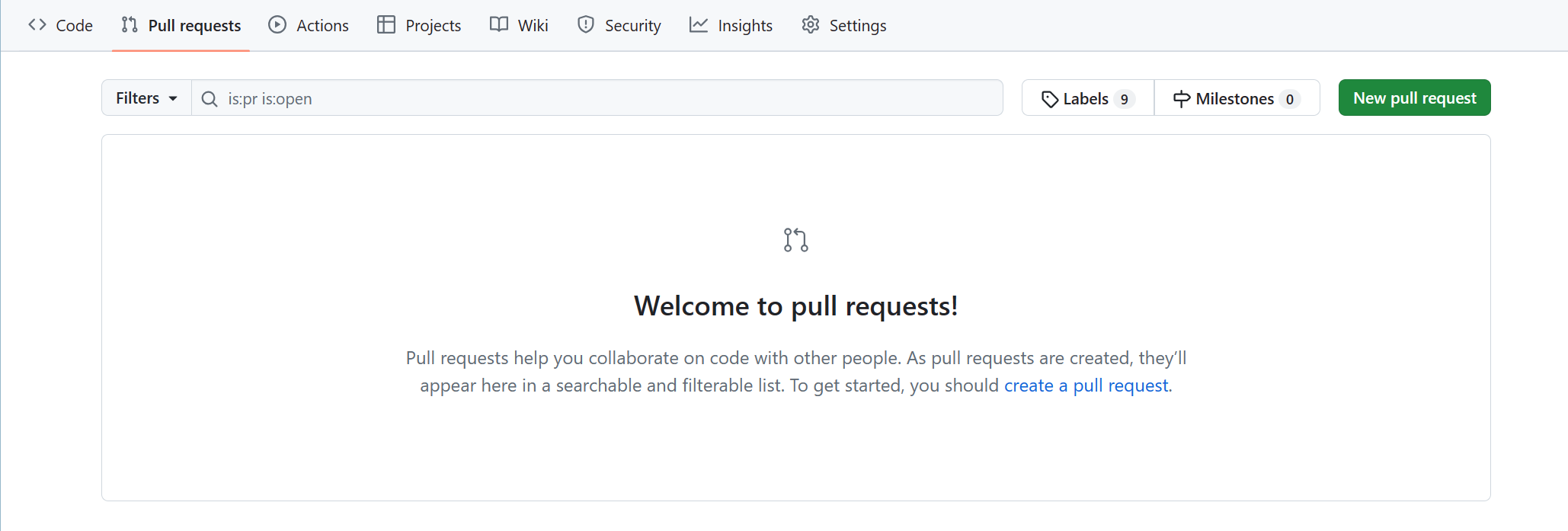Follow the 'create a pull request' link
Image resolution: width=1568 pixels, height=531 pixels.
pyautogui.click(x=1086, y=385)
